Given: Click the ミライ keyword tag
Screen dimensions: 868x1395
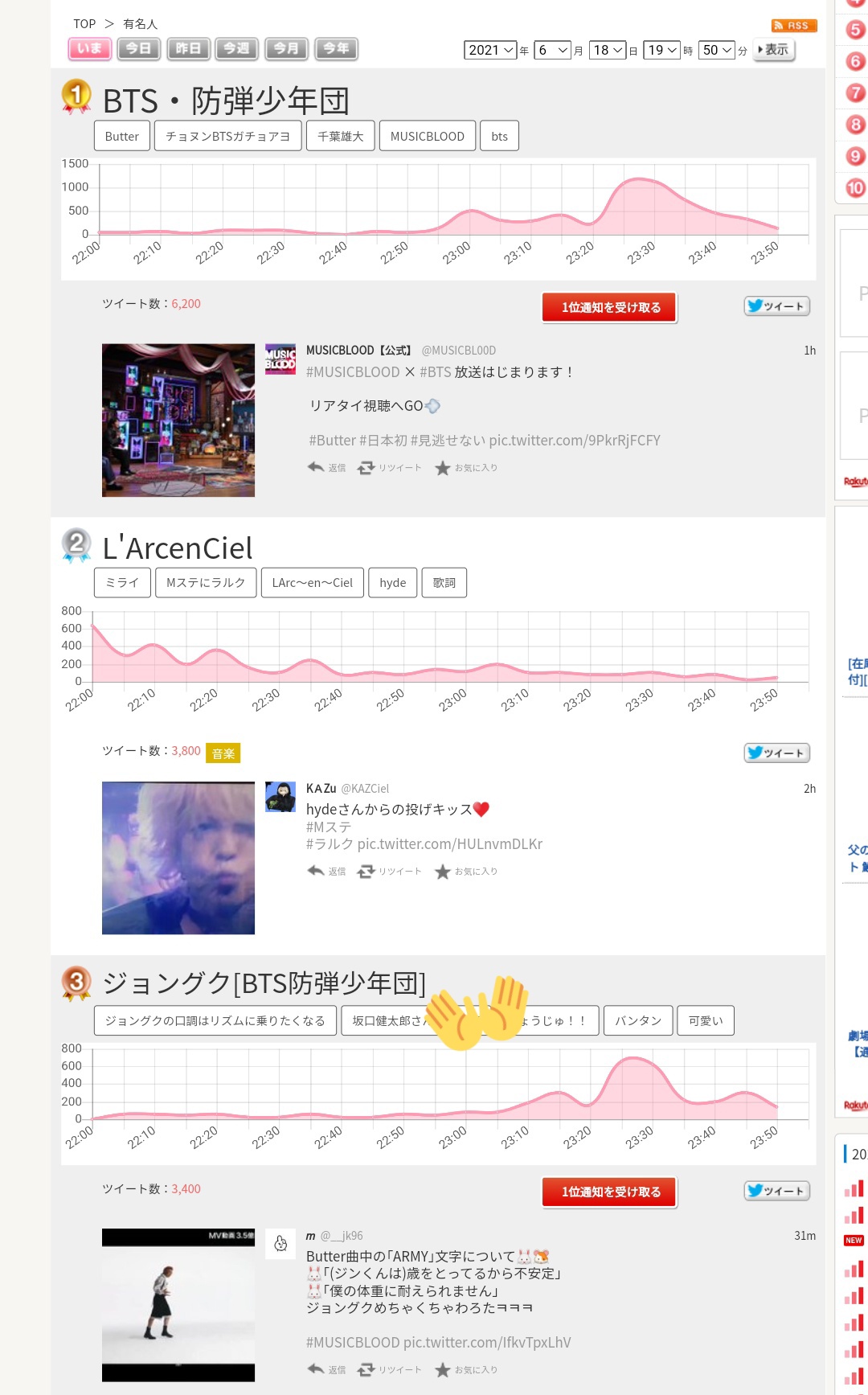Looking at the screenshot, I should point(122,582).
